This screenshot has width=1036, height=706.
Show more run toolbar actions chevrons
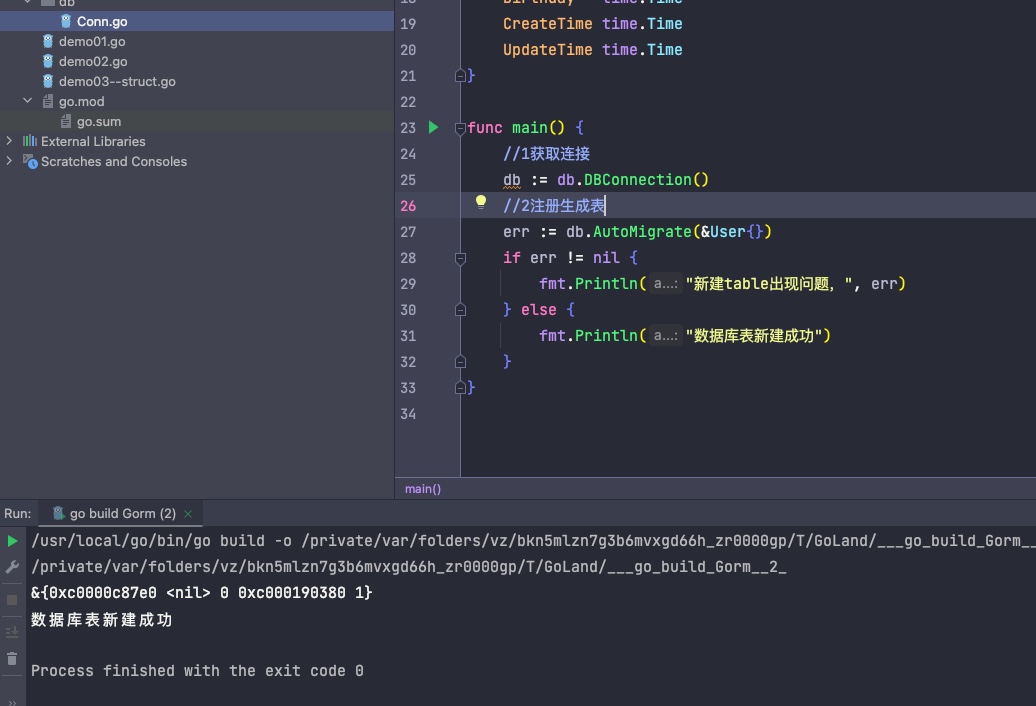[x=12, y=701]
